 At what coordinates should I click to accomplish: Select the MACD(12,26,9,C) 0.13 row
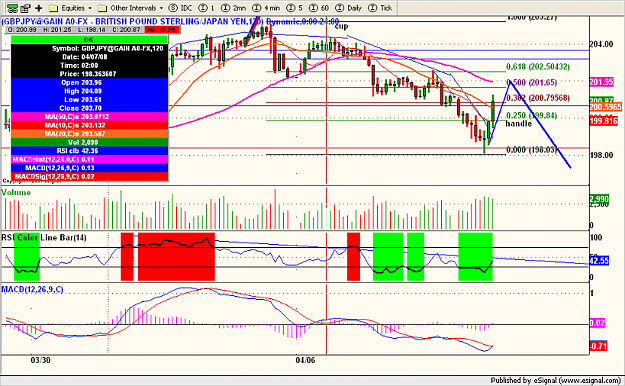point(89,168)
